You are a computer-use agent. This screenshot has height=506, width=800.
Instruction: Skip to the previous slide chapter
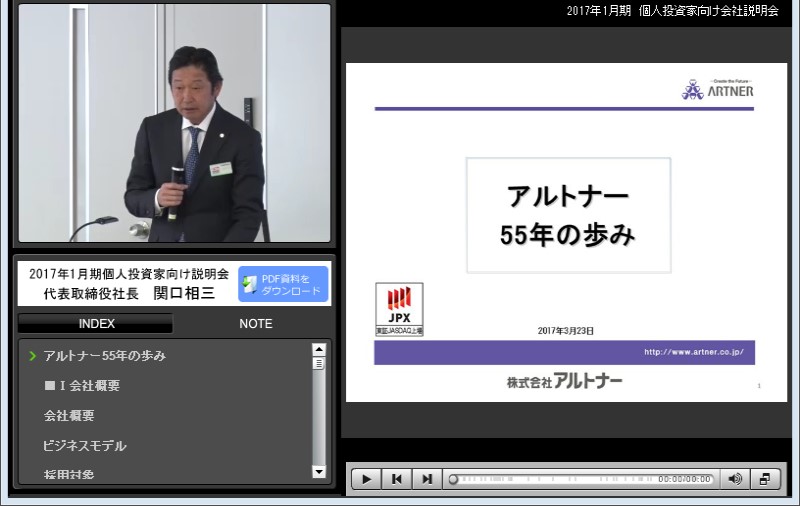pos(396,479)
